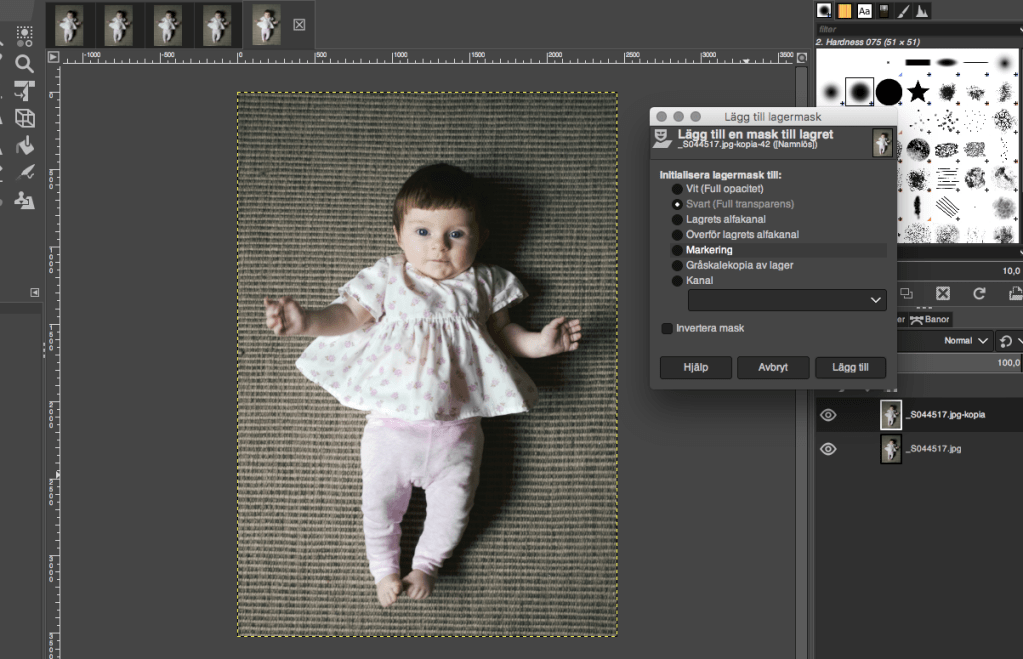Viewport: 1023px width, 659px height.
Task: Select the Align tool
Action: 25,91
